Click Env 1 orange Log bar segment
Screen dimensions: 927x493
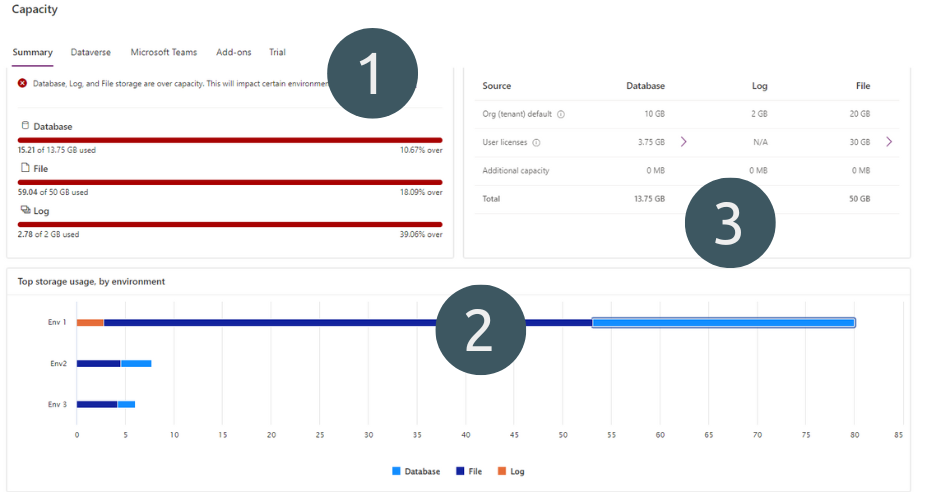tap(90, 322)
